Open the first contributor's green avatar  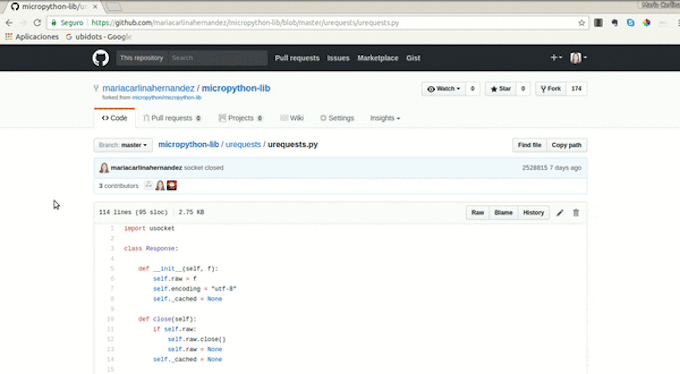point(148,185)
